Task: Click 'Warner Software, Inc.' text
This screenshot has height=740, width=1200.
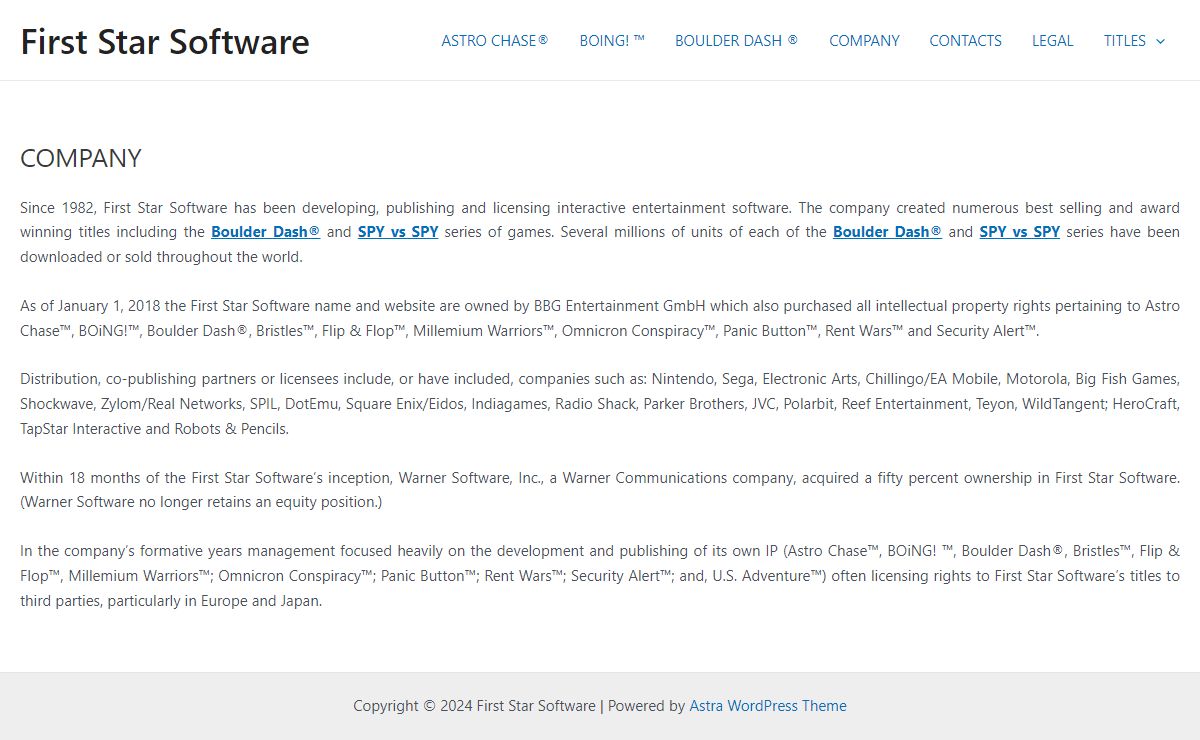Action: tap(469, 478)
